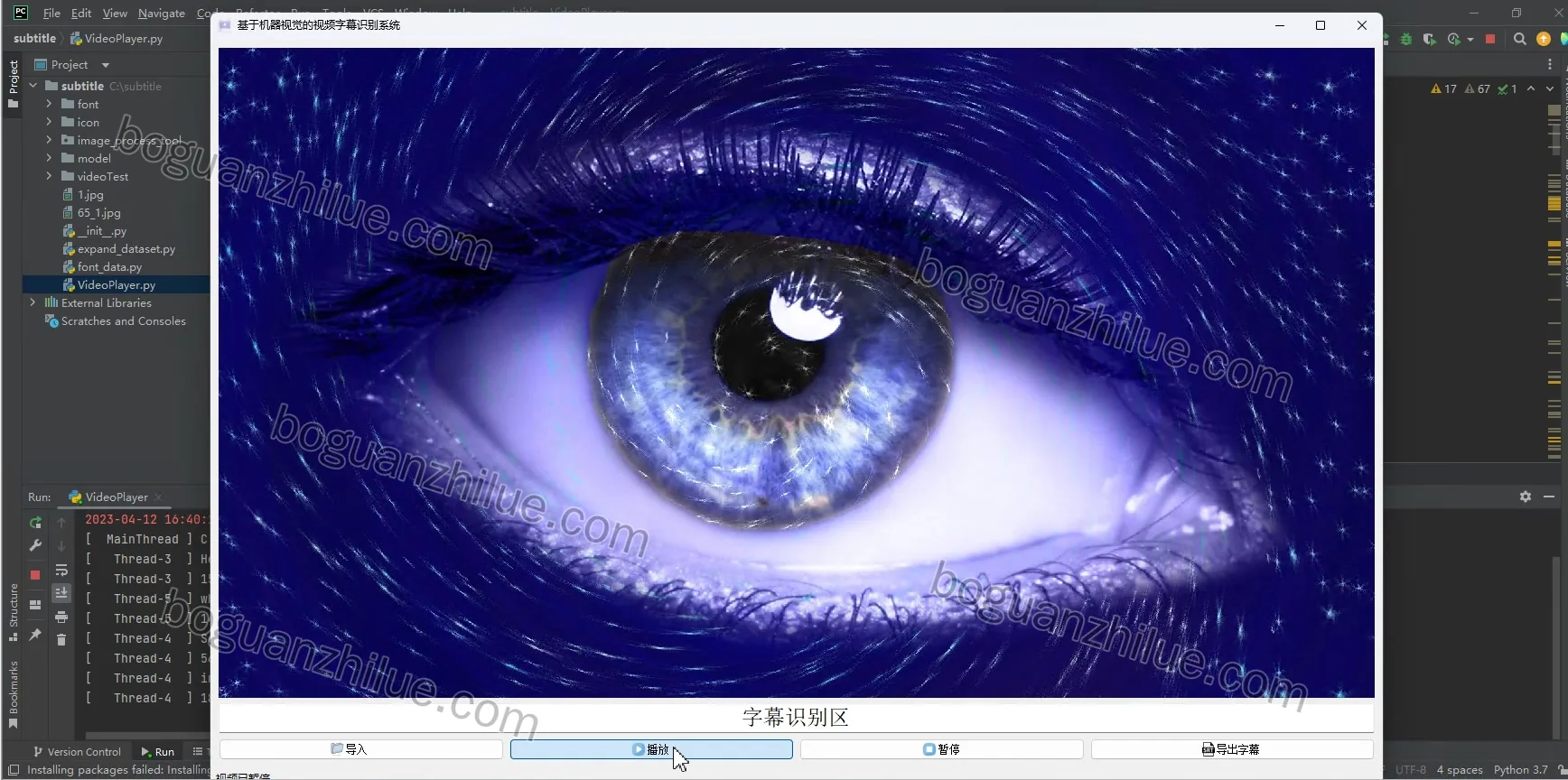Click the 播放 play button
Image resolution: width=1568 pixels, height=780 pixels.
click(x=651, y=749)
